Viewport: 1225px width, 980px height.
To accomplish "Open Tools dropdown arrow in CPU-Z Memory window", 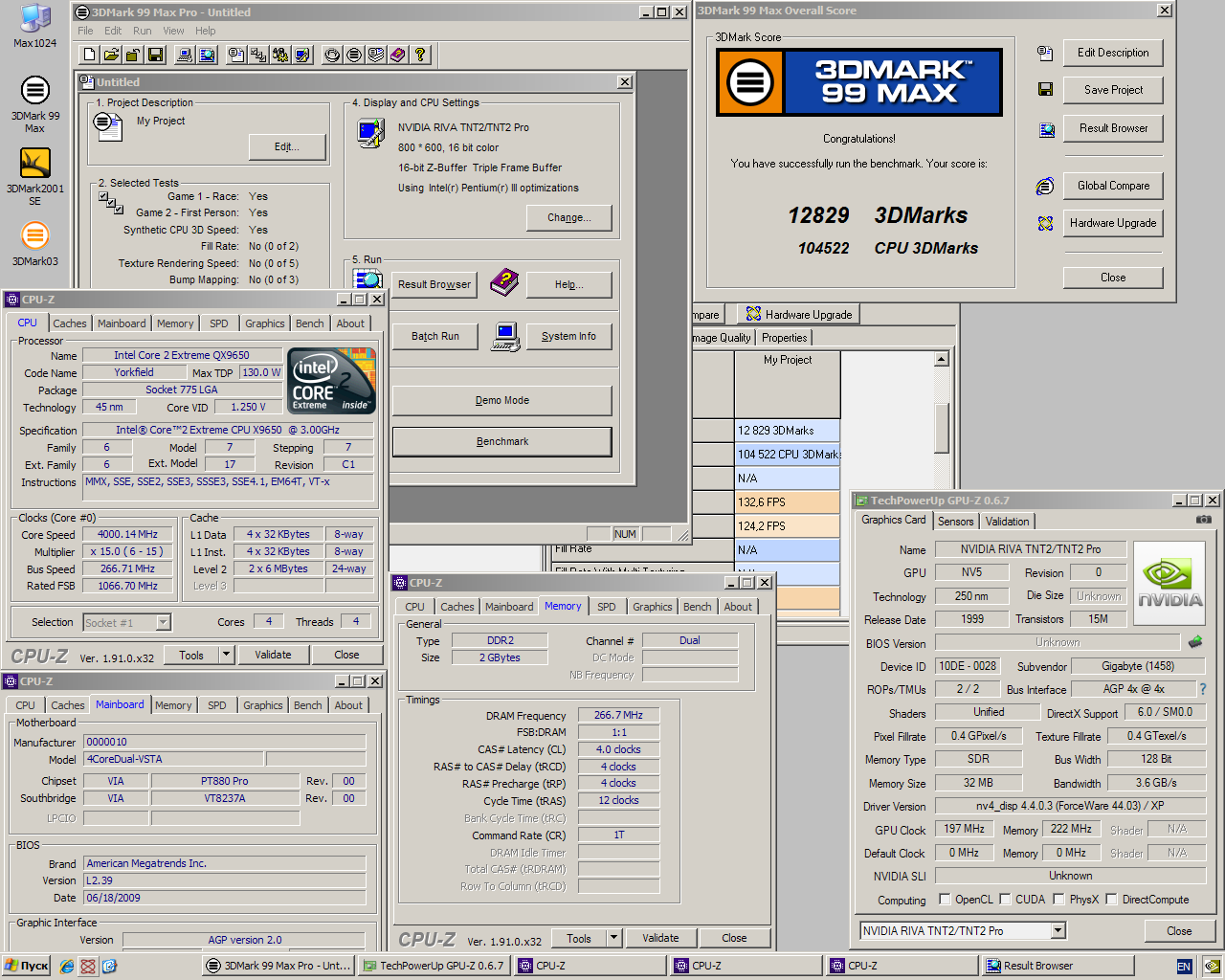I will (x=613, y=938).
